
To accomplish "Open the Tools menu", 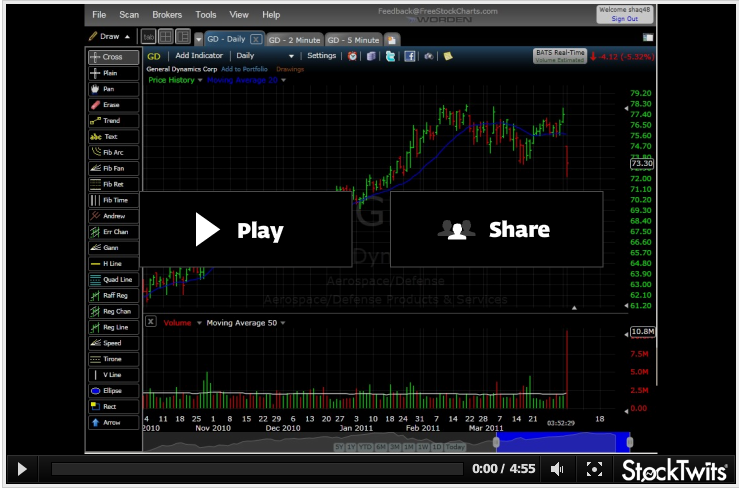I will (x=206, y=15).
